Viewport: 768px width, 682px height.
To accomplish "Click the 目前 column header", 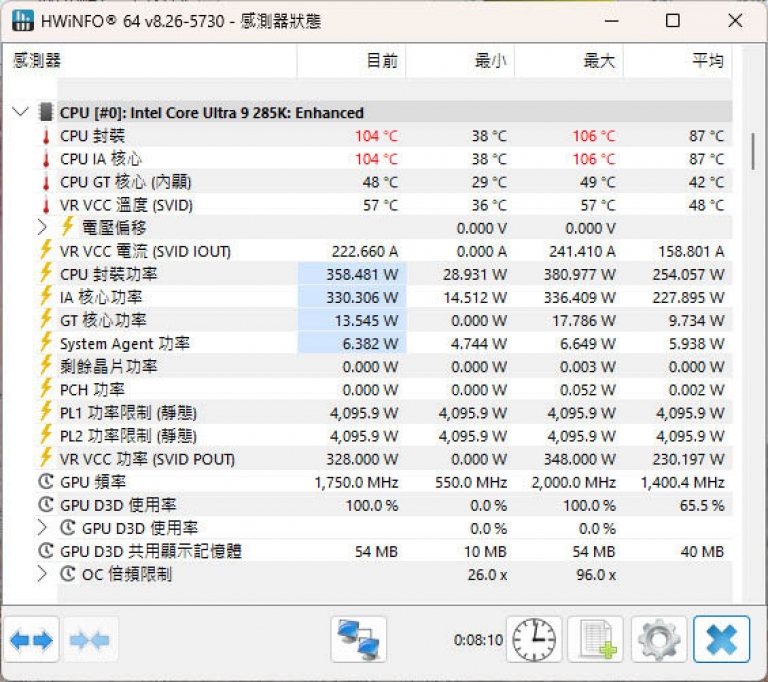I will [351, 61].
